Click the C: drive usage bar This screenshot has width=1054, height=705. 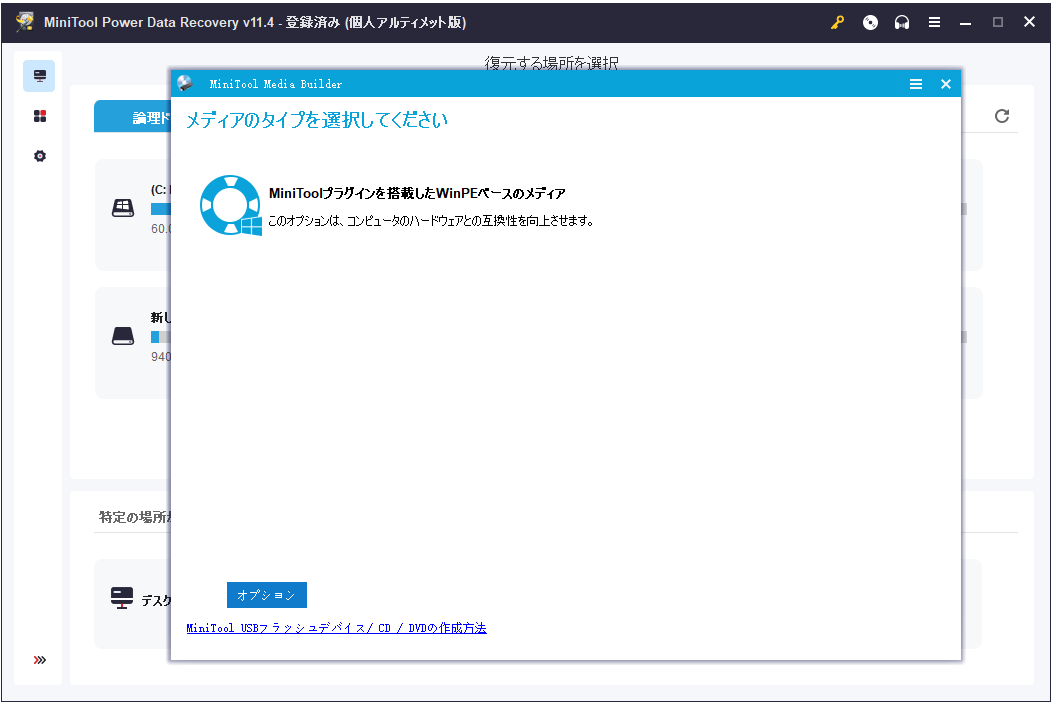click(x=160, y=208)
